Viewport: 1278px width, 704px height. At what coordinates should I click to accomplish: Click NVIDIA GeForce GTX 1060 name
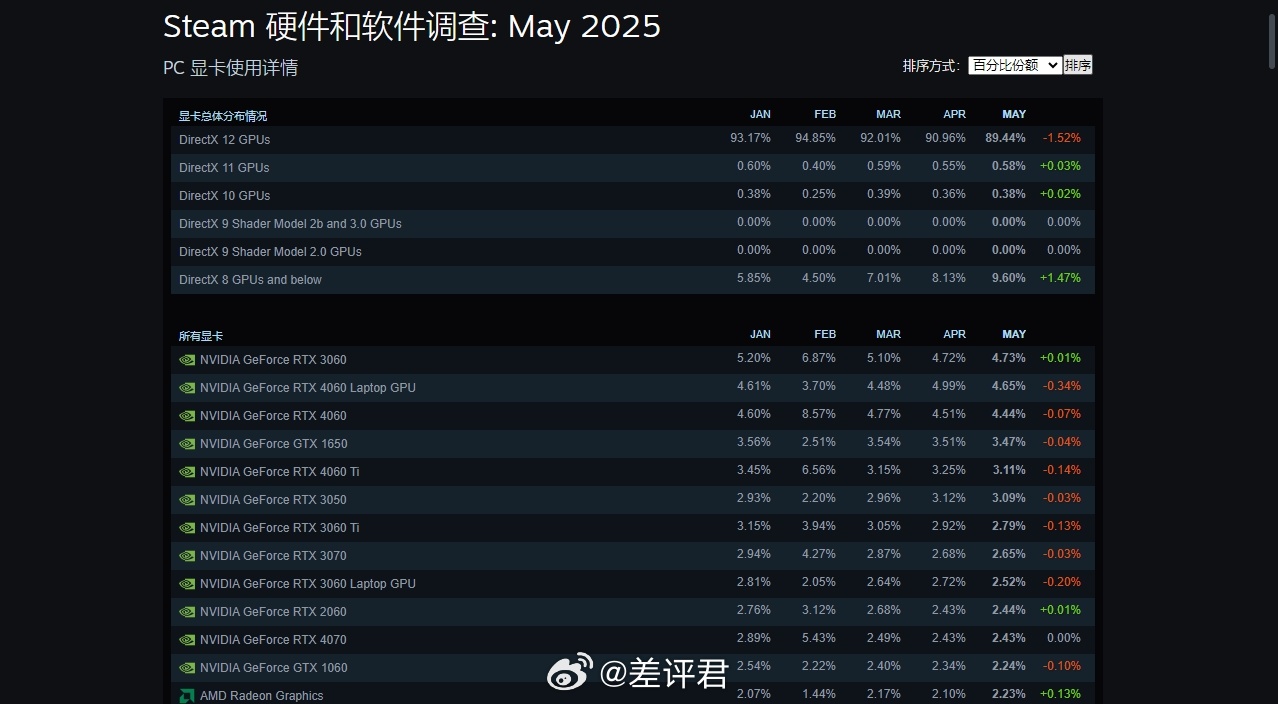pos(274,668)
